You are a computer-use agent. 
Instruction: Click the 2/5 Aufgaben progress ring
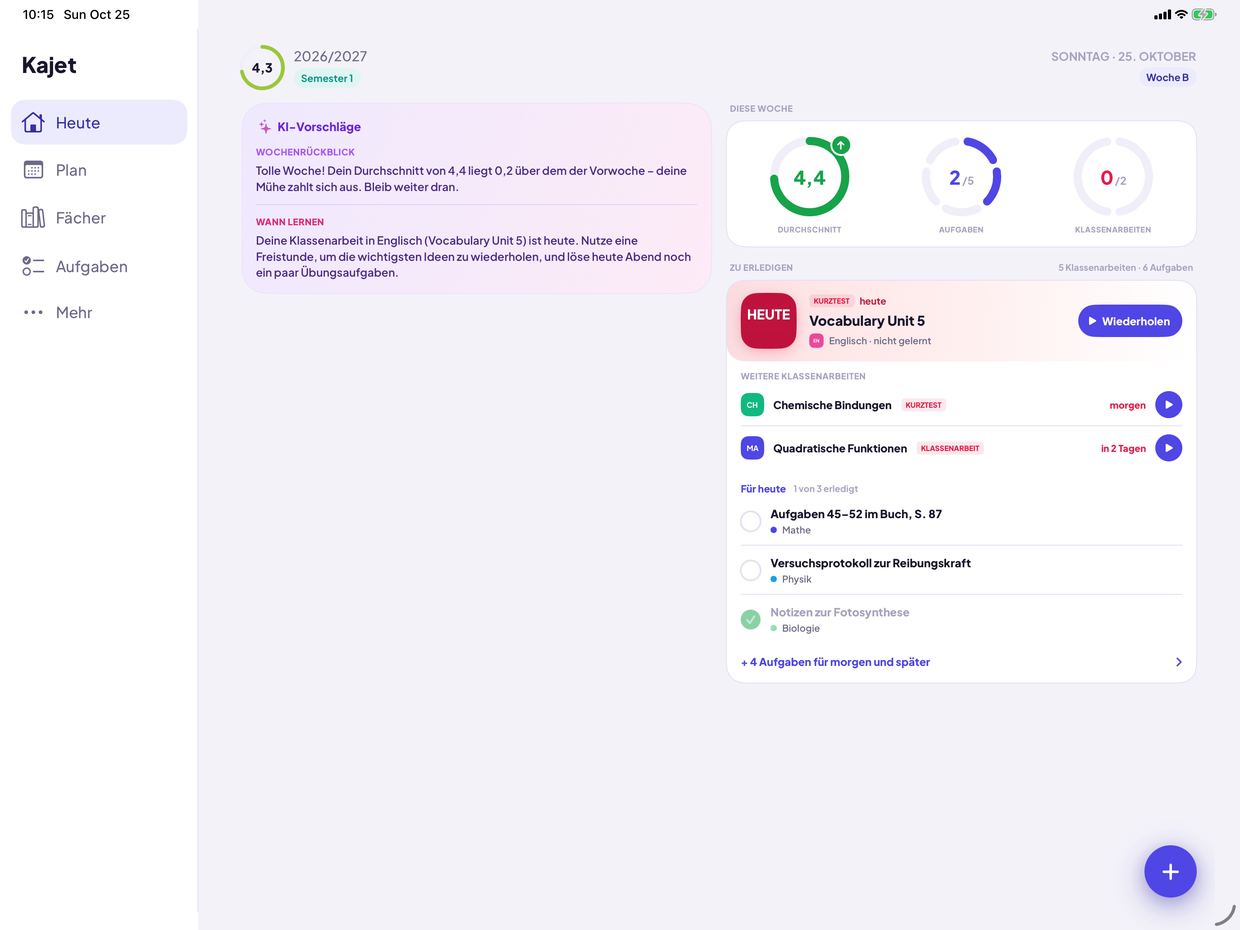[961, 178]
